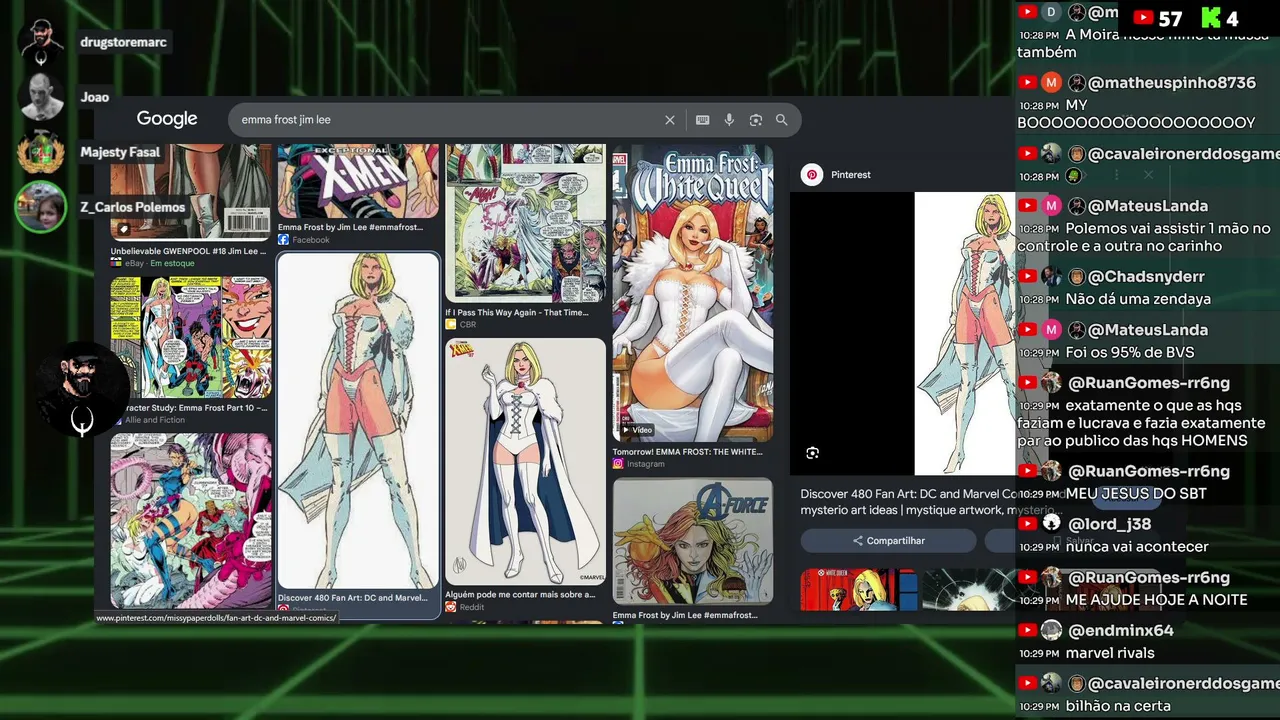The image size is (1280, 720).
Task: Open the selected Pinterest fan art thumbnail in grid
Action: point(358,421)
